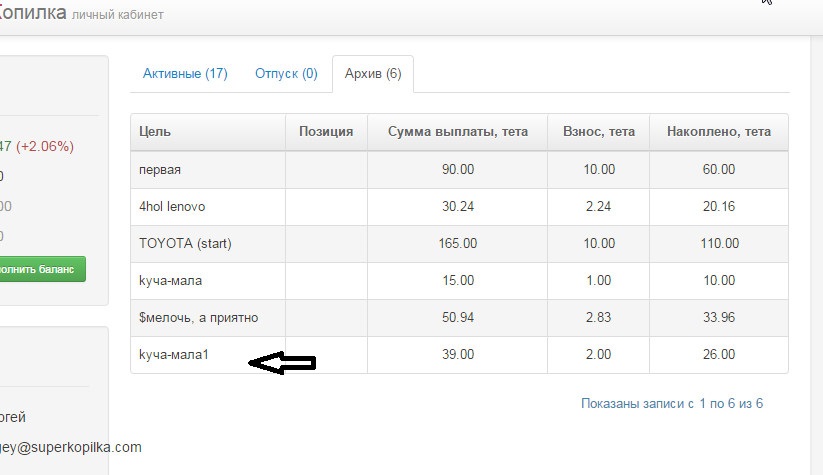The height and width of the screenshot is (475, 823).
Task: Click accumulated value 110.00
Action: [719, 244]
